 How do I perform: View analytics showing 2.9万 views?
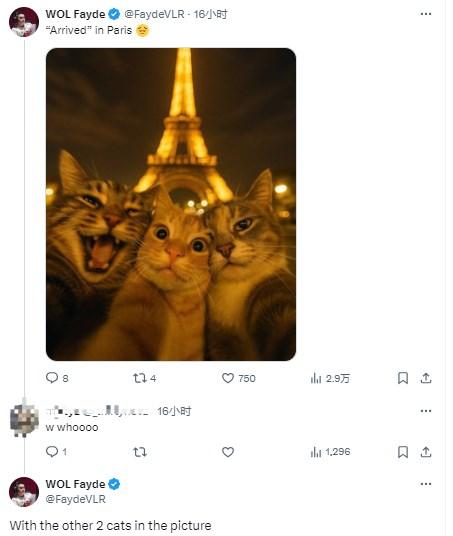pos(330,378)
